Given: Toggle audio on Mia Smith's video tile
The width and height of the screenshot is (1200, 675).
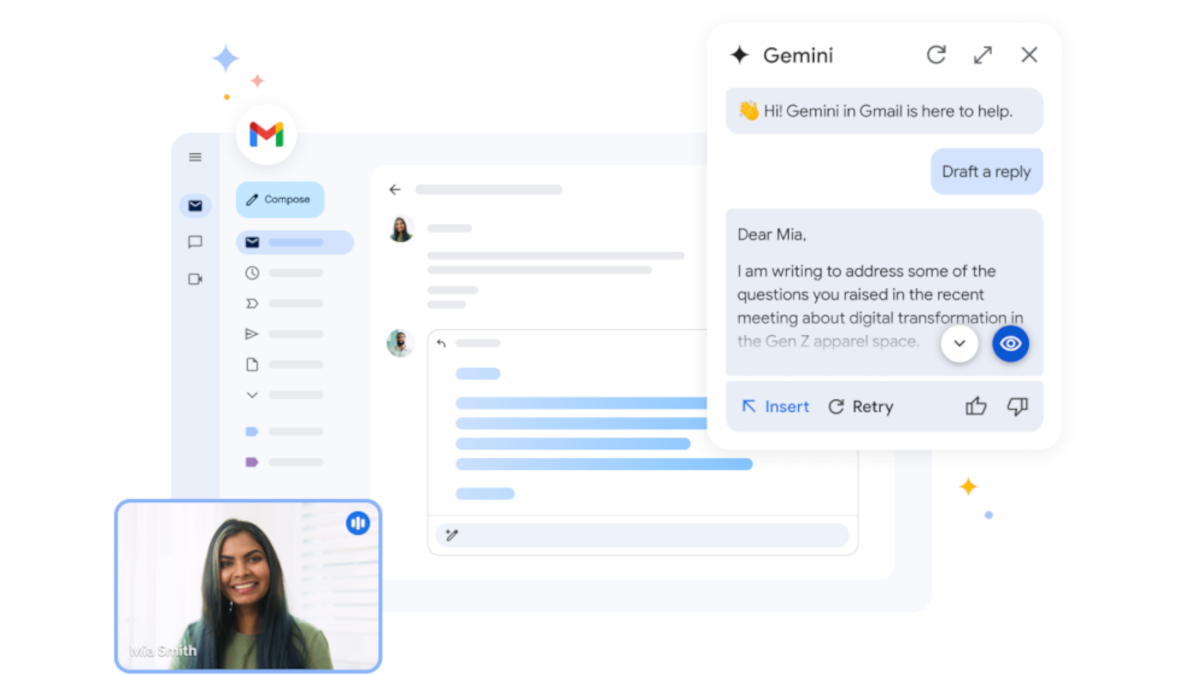Looking at the screenshot, I should click(358, 523).
